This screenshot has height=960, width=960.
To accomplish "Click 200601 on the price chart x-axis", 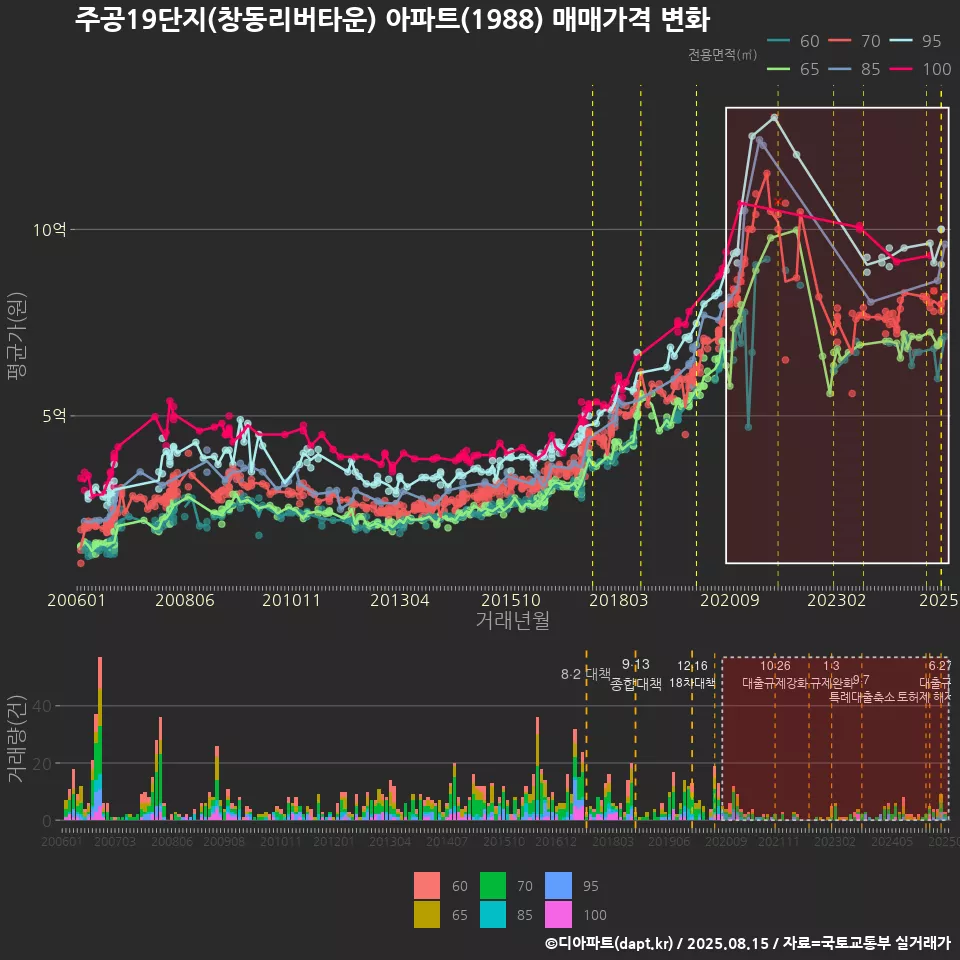I will (x=77, y=600).
